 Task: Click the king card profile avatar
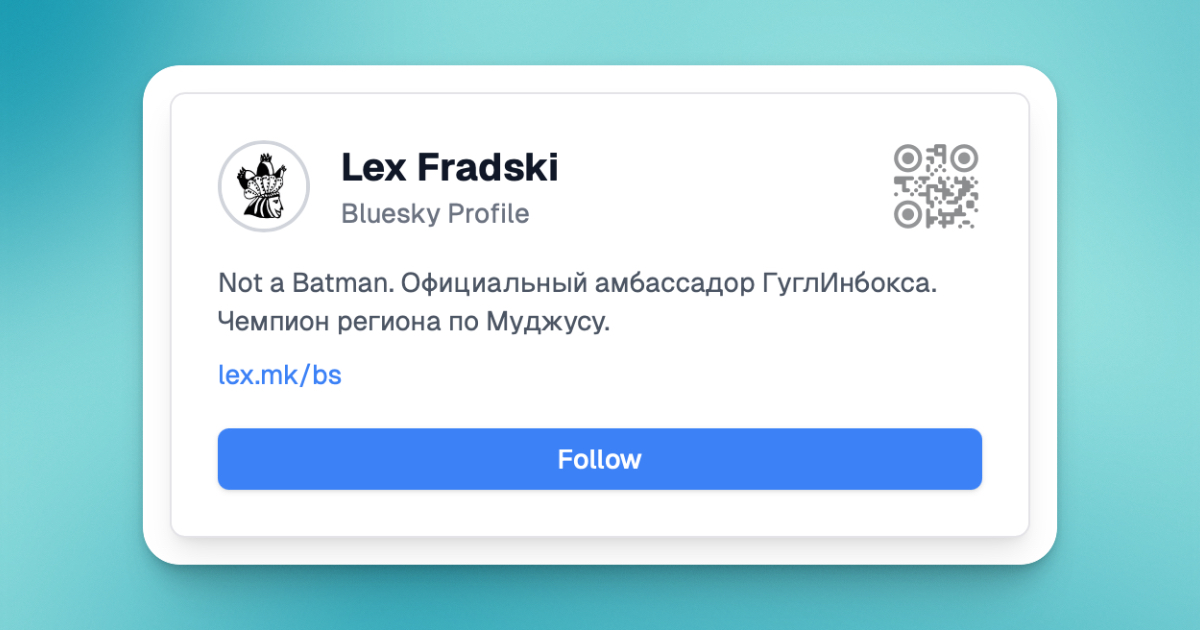(x=264, y=186)
